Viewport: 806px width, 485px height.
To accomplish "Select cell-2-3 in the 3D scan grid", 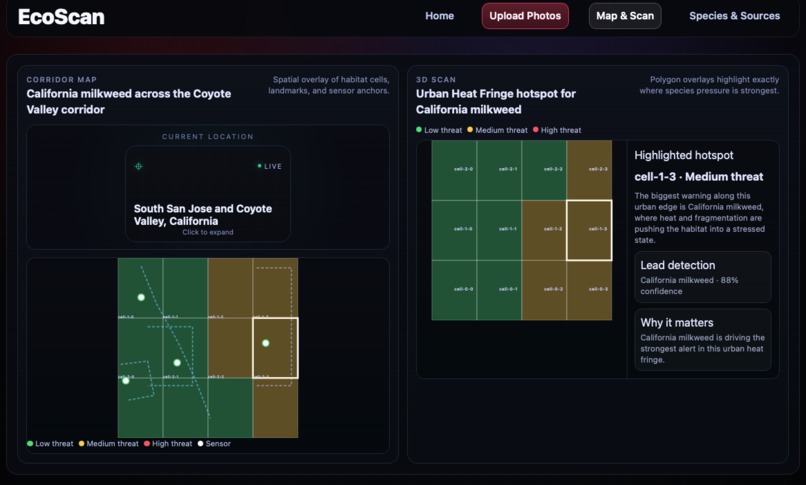I will point(590,170).
